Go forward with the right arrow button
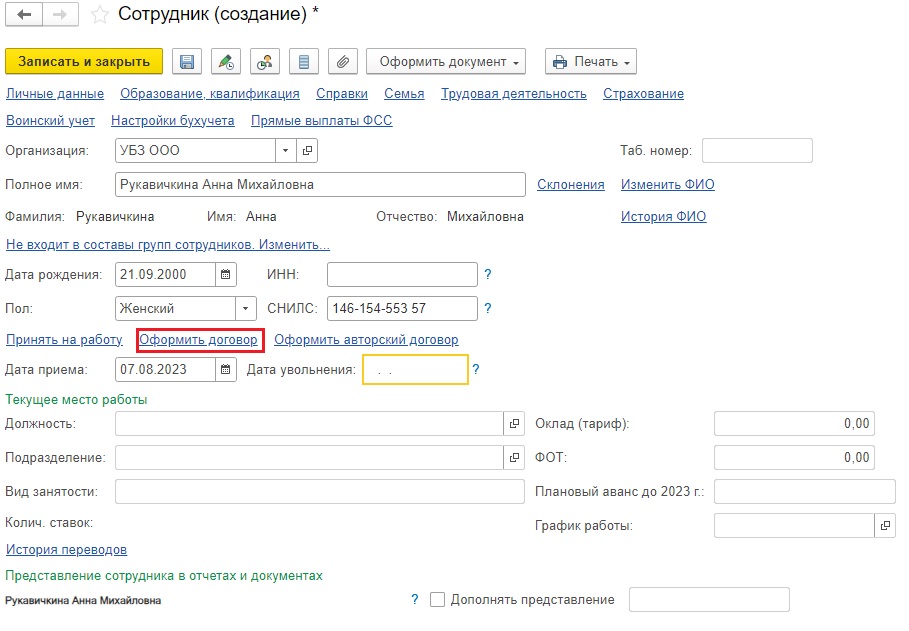 point(60,14)
